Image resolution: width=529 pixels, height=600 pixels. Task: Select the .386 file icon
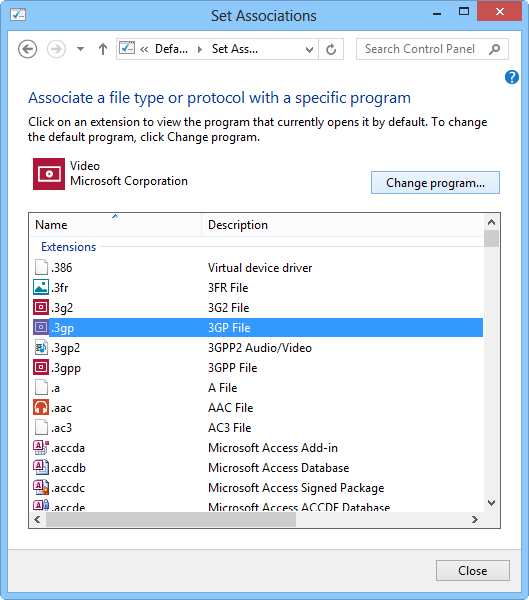point(41,267)
